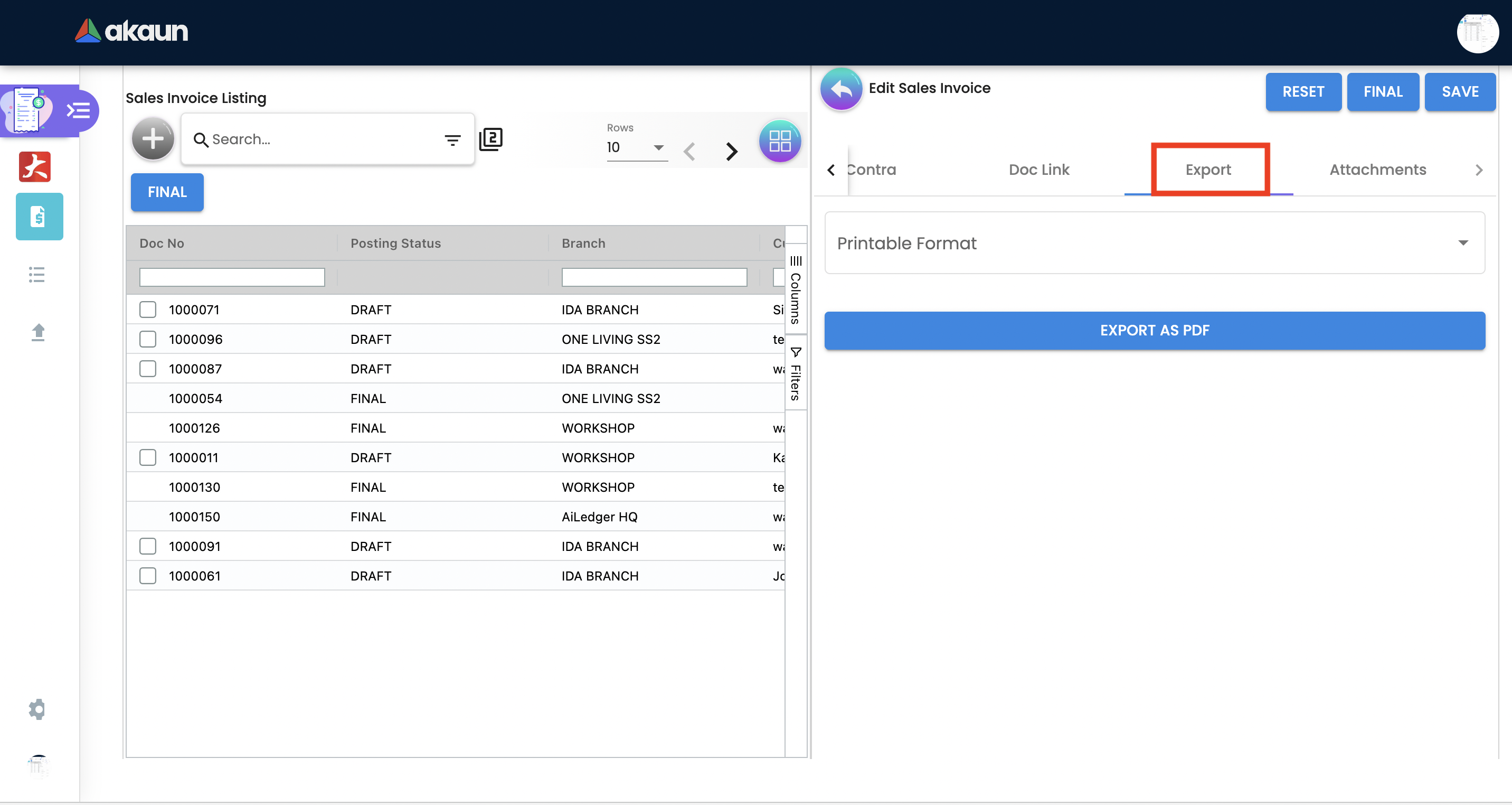This screenshot has height=805, width=1512.
Task: Open the bulleted list icon in sidebar
Action: tap(37, 274)
